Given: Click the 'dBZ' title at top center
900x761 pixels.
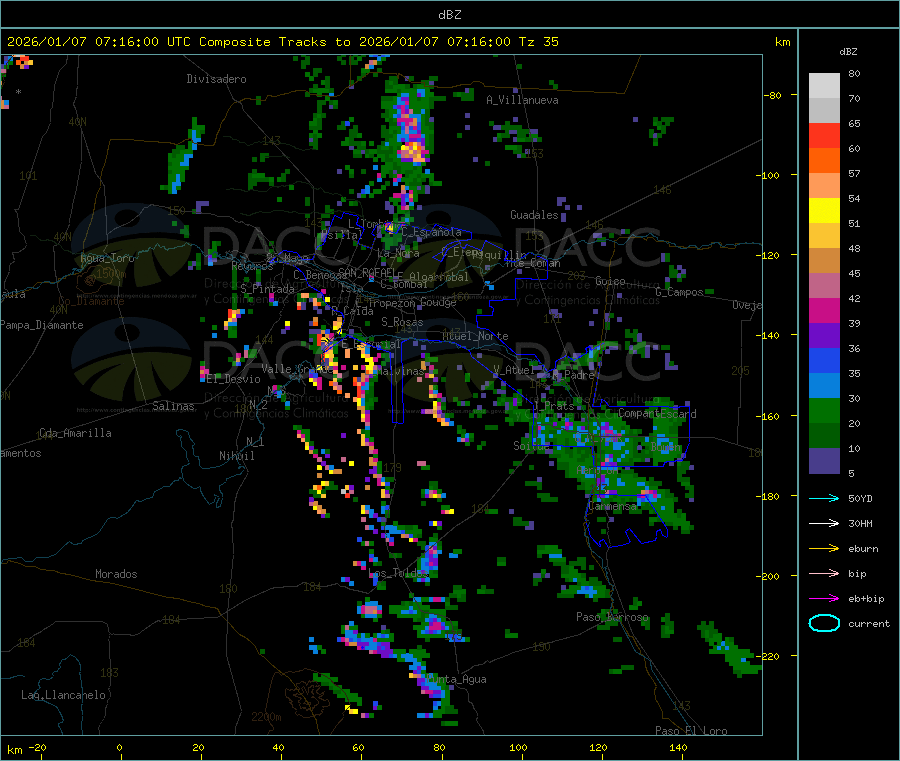Looking at the screenshot, I should point(449,15).
